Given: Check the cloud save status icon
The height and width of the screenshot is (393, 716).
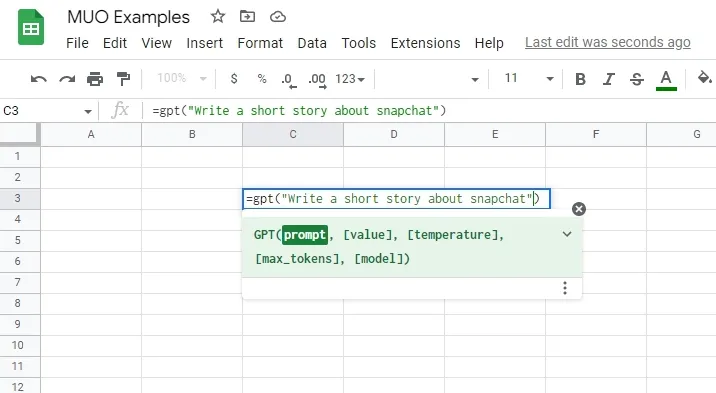Looking at the screenshot, I should (278, 17).
